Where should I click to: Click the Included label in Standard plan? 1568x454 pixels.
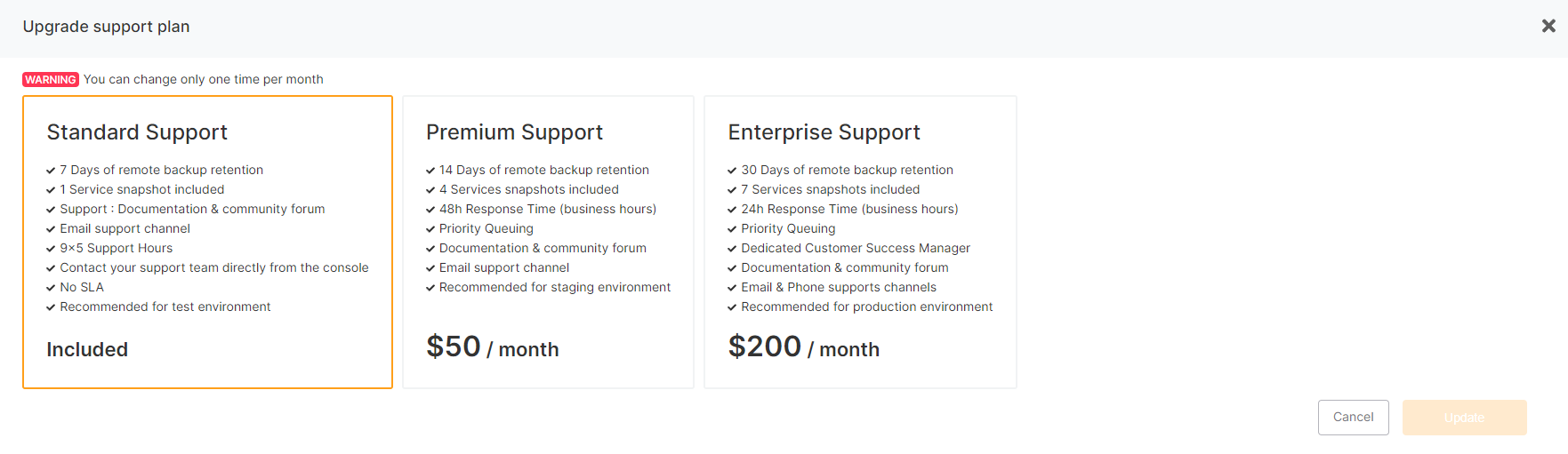(x=87, y=350)
